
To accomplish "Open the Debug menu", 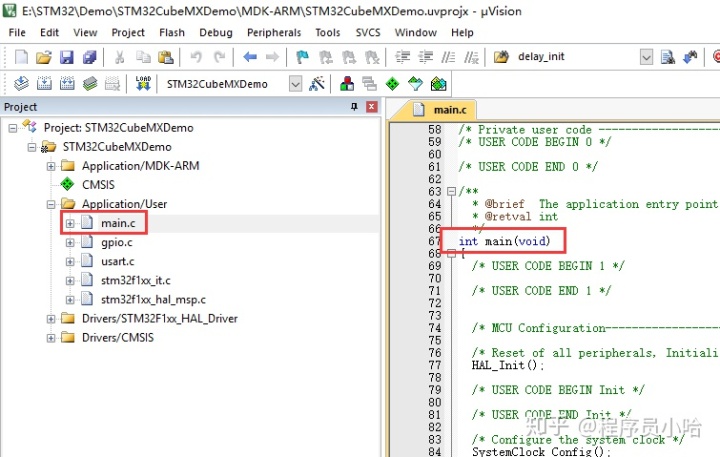I will tap(216, 33).
